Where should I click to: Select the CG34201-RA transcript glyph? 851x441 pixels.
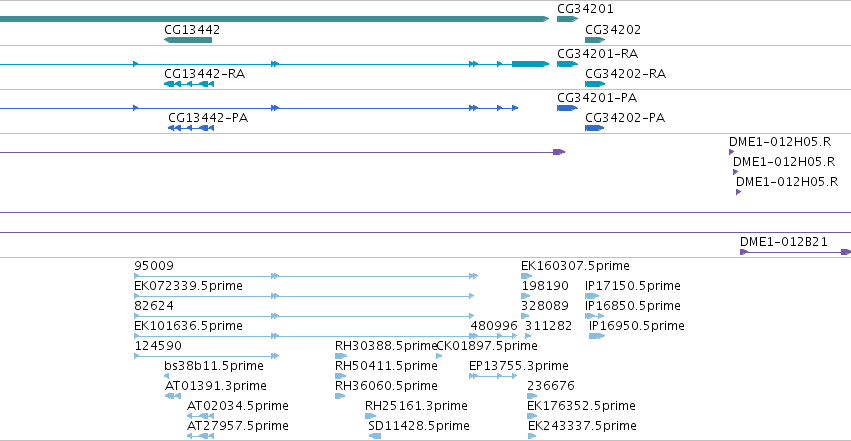point(567,64)
